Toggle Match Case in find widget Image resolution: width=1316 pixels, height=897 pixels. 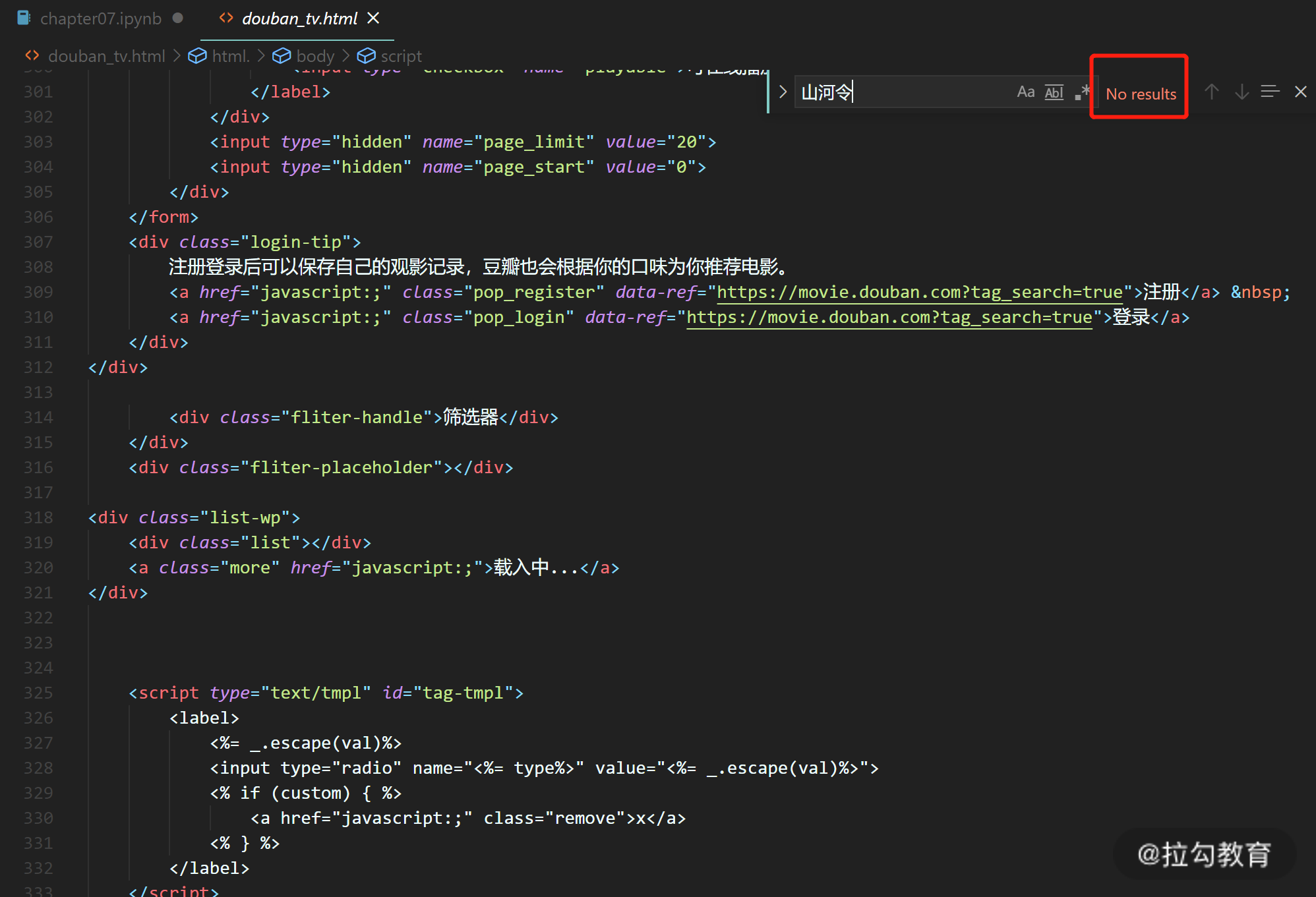click(1025, 92)
